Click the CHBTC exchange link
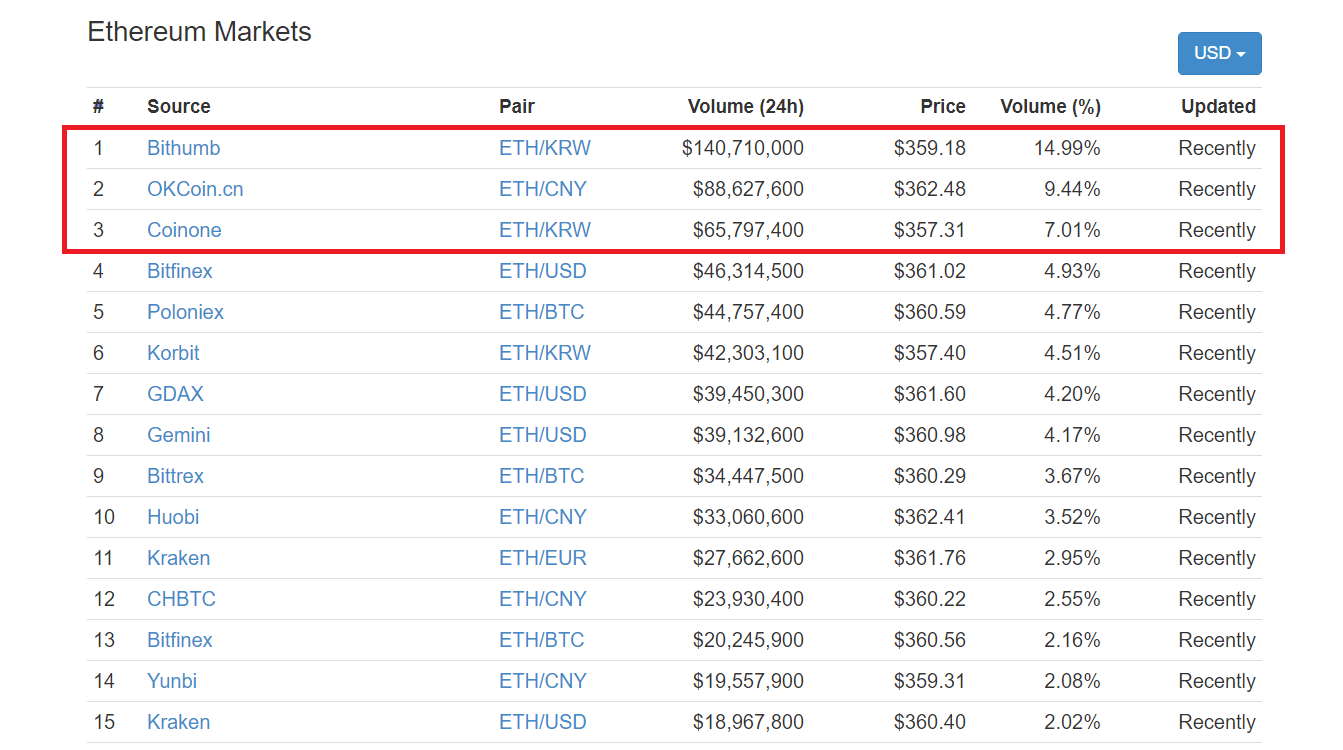Screen dimensions: 1343x750 181,599
